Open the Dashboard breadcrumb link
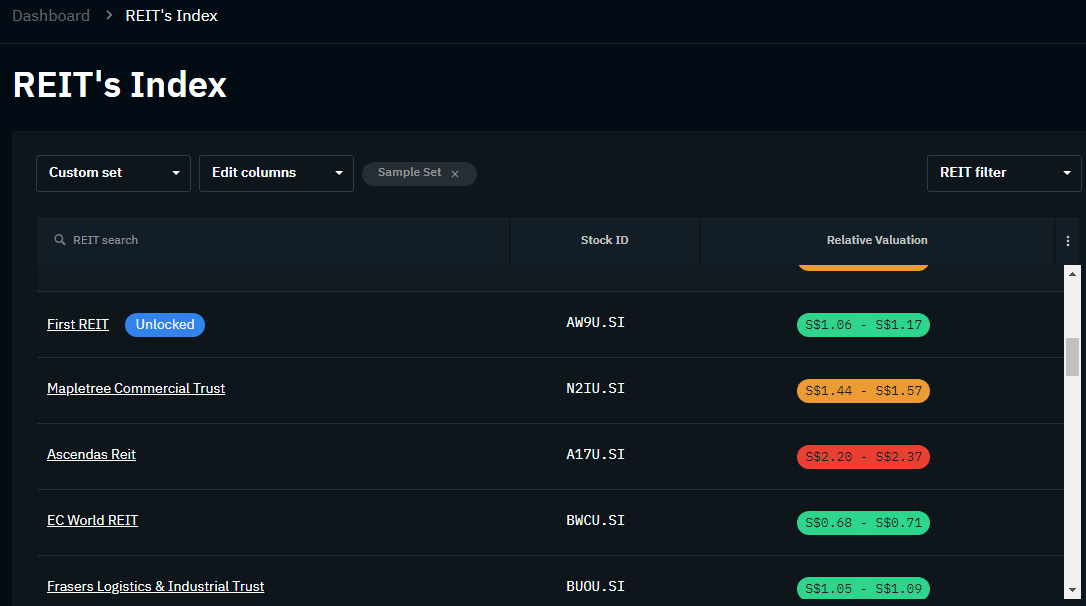The height and width of the screenshot is (606, 1086). pyautogui.click(x=51, y=15)
